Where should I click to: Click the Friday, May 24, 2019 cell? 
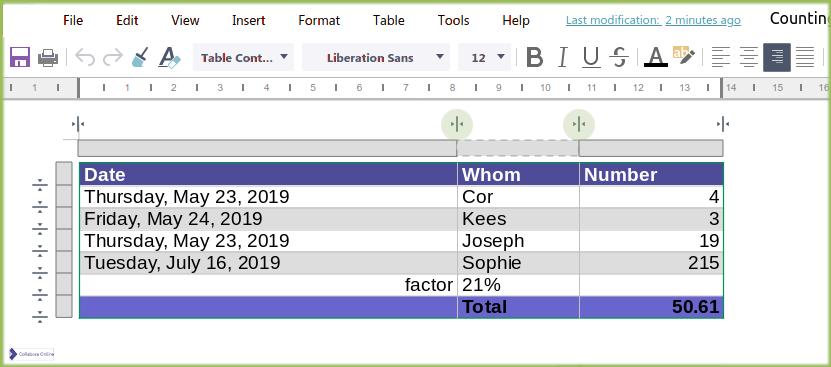[x=268, y=219]
